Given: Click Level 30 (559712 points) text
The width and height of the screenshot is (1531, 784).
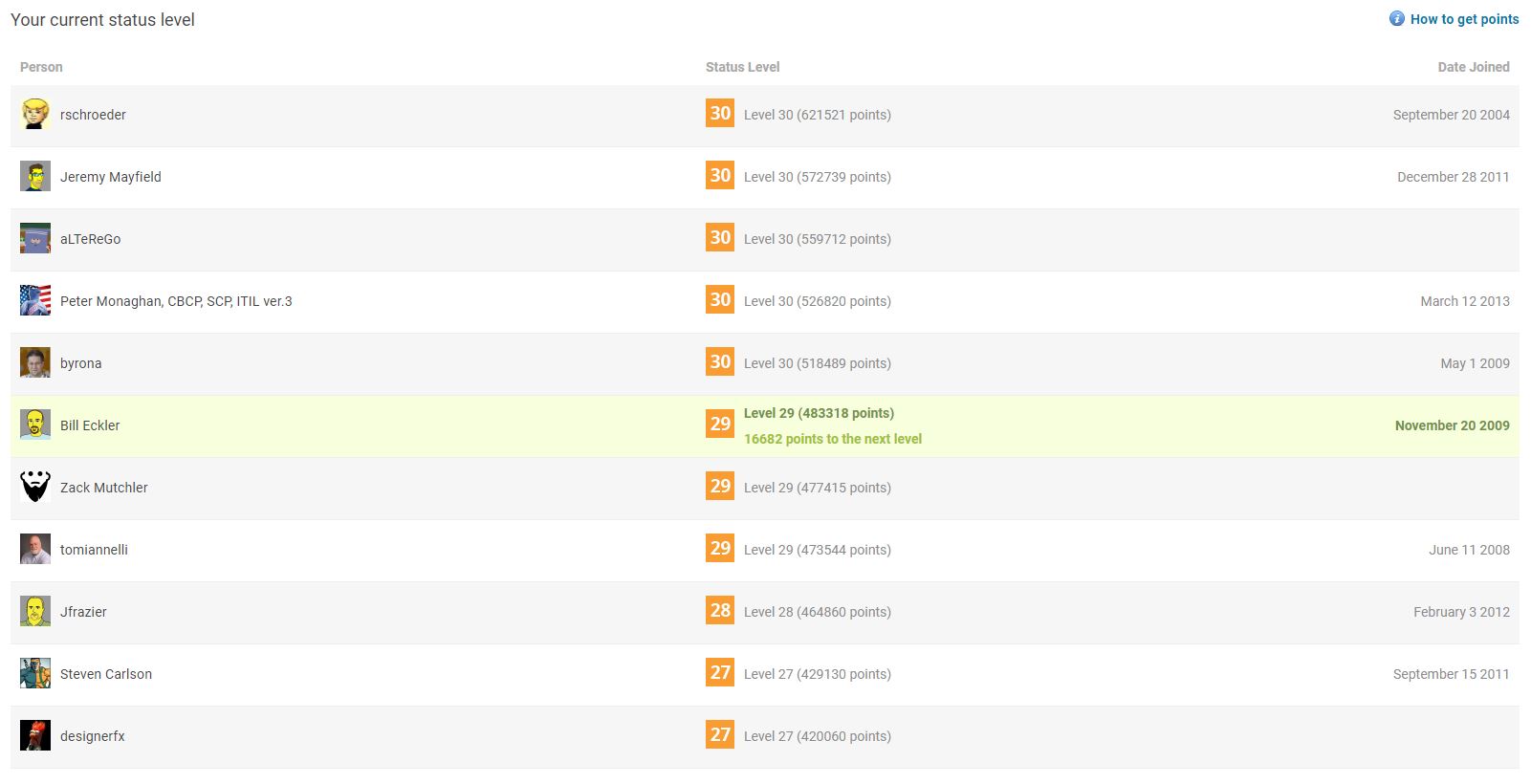Looking at the screenshot, I should click(818, 239).
